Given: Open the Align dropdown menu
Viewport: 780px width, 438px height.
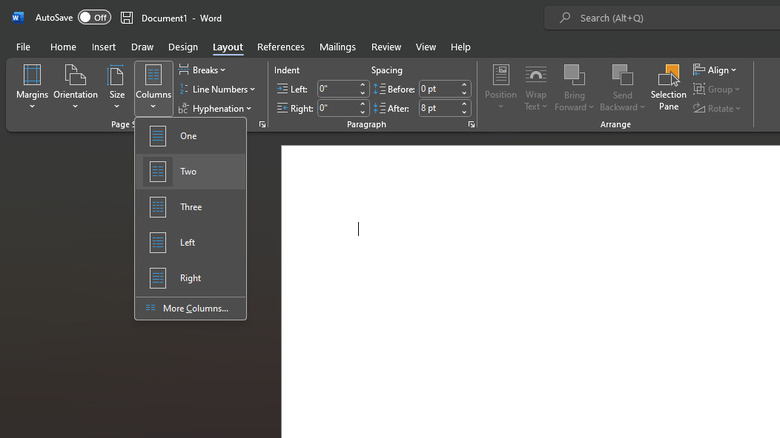Looking at the screenshot, I should (x=715, y=70).
